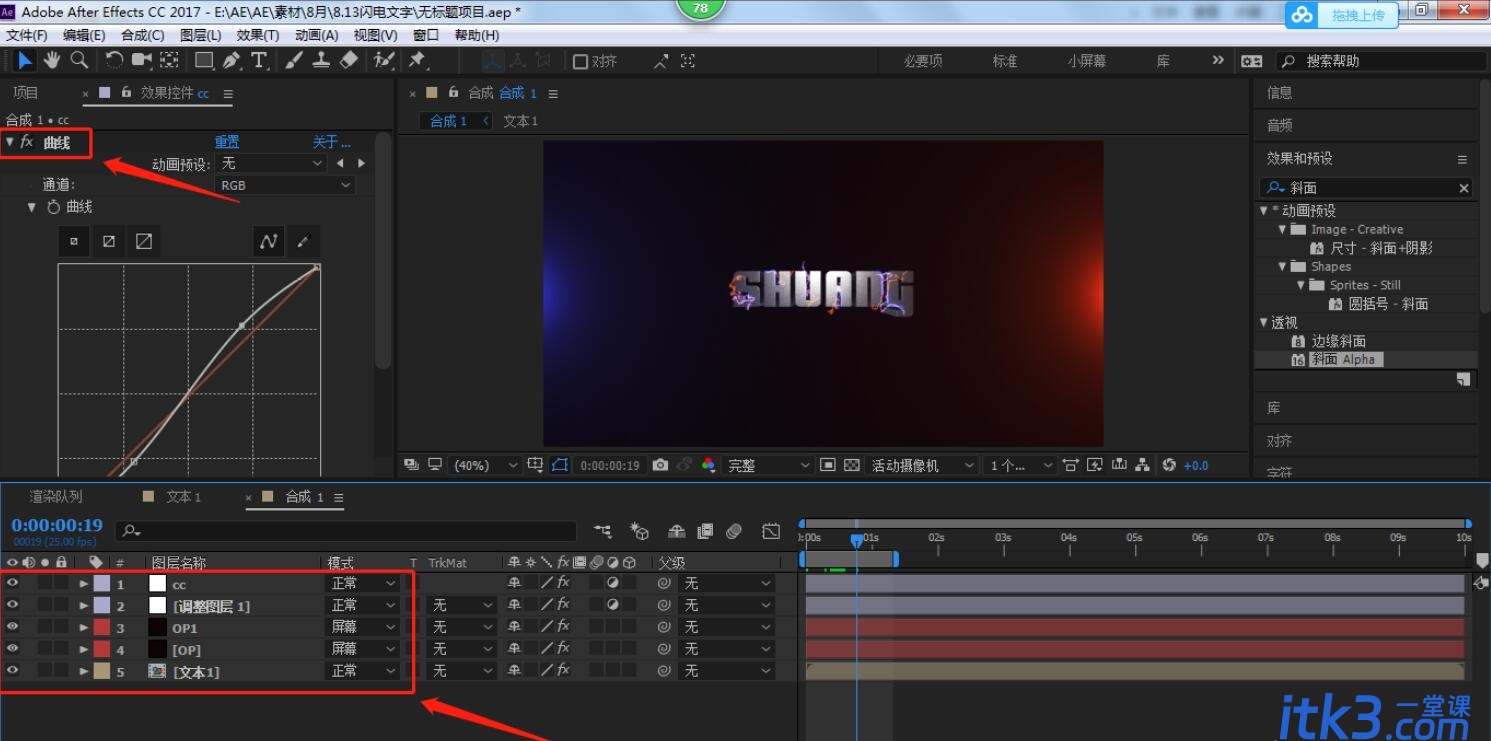Open composition flowchart icon in viewer
Viewport: 1491px width, 741px height.
tap(1142, 465)
